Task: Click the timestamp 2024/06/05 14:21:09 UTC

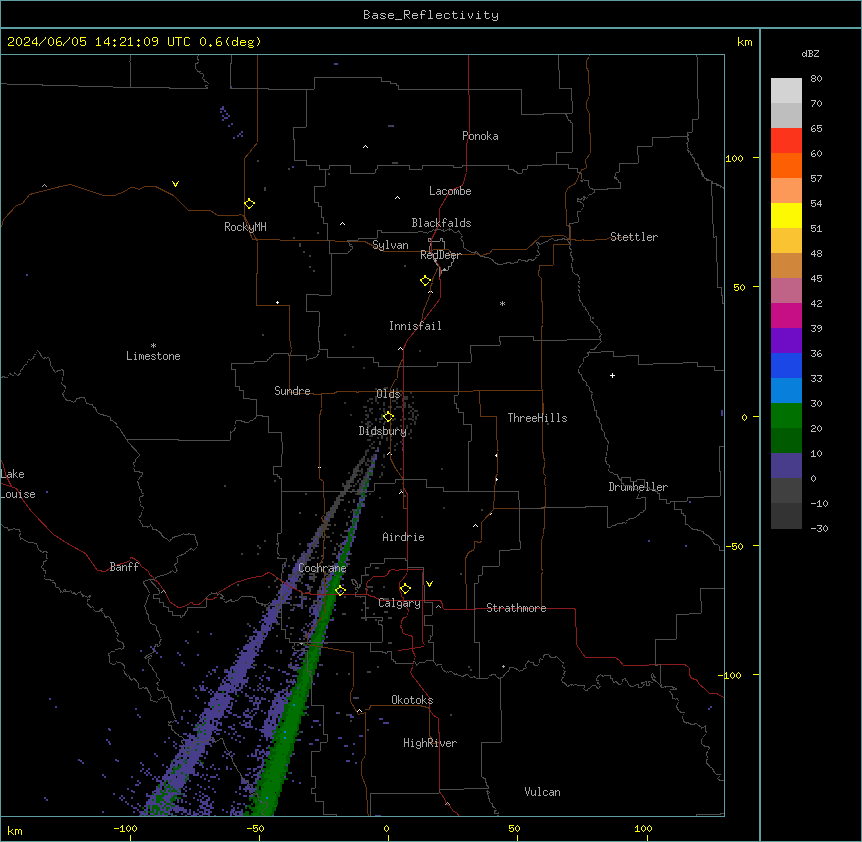Action: (99, 42)
